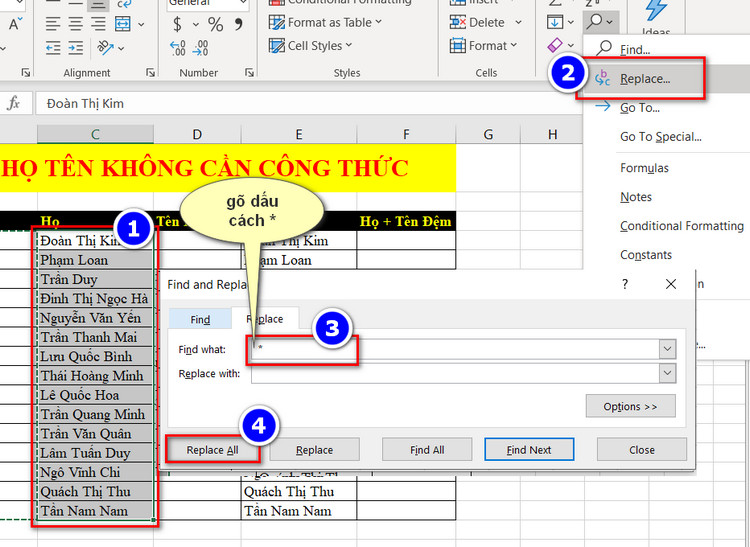Click the Insert Function fx icon
750x547 pixels.
(14, 103)
